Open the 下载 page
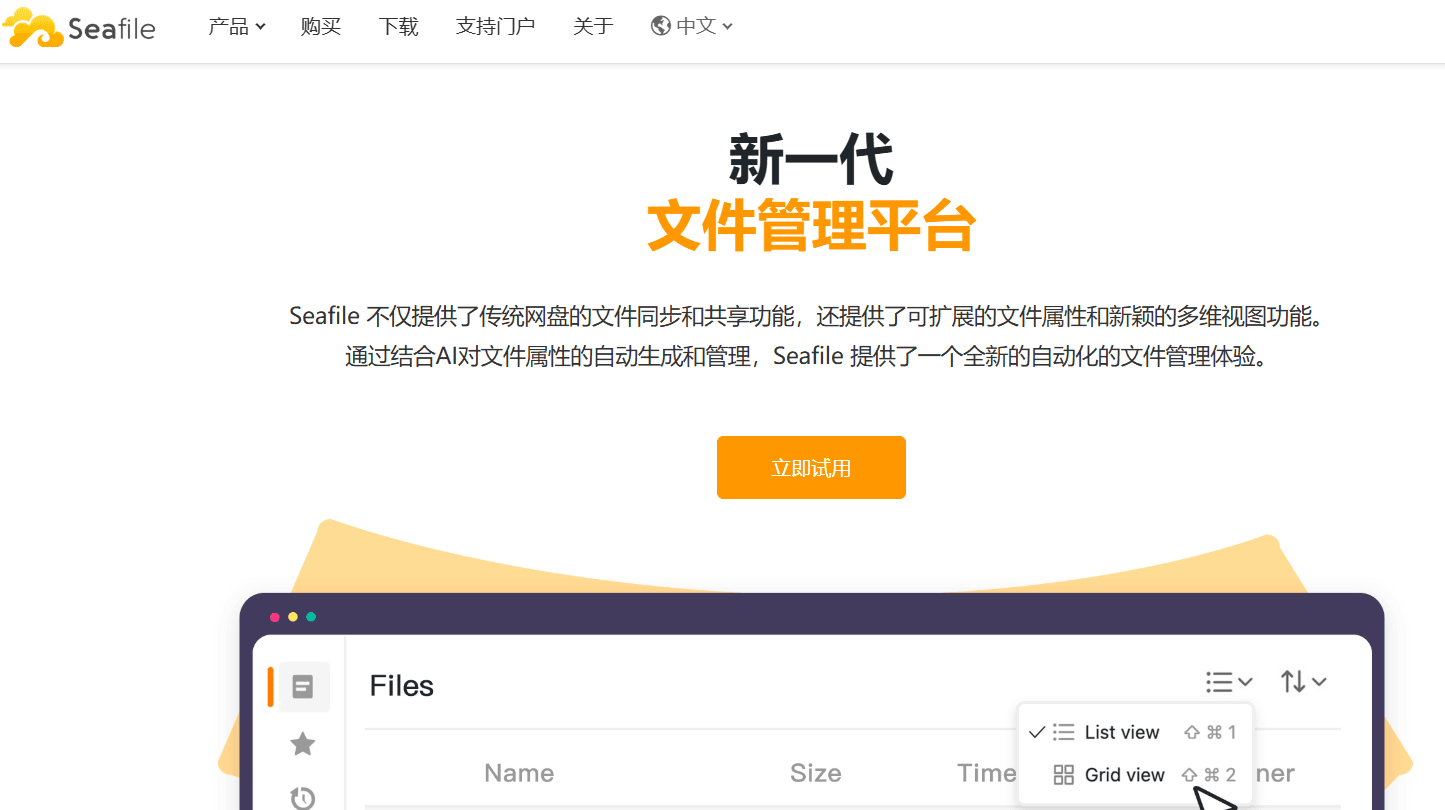This screenshot has height=810, width=1445. [398, 27]
